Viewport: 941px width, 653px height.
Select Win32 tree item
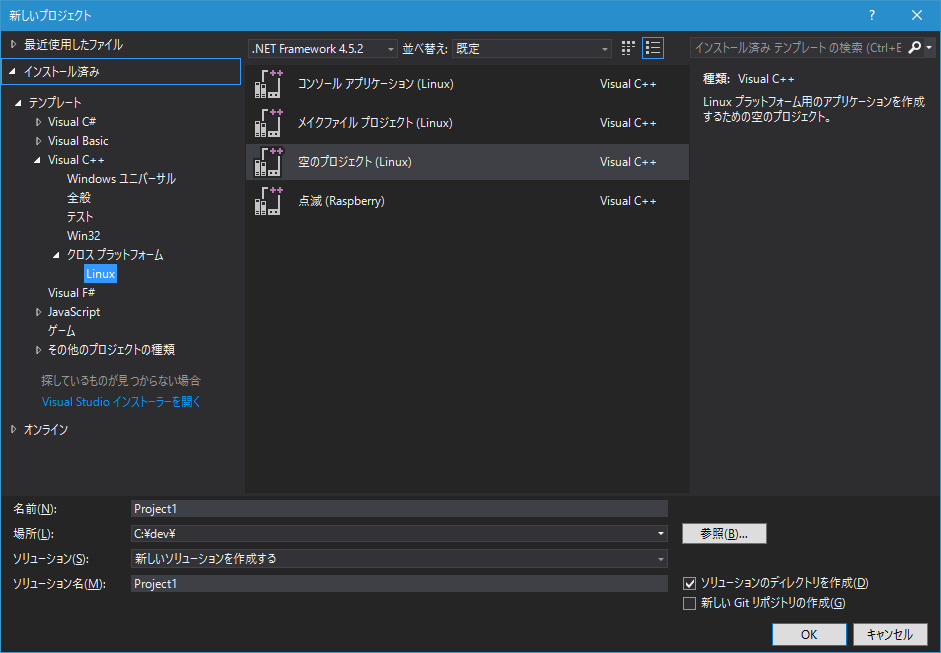pyautogui.click(x=83, y=236)
